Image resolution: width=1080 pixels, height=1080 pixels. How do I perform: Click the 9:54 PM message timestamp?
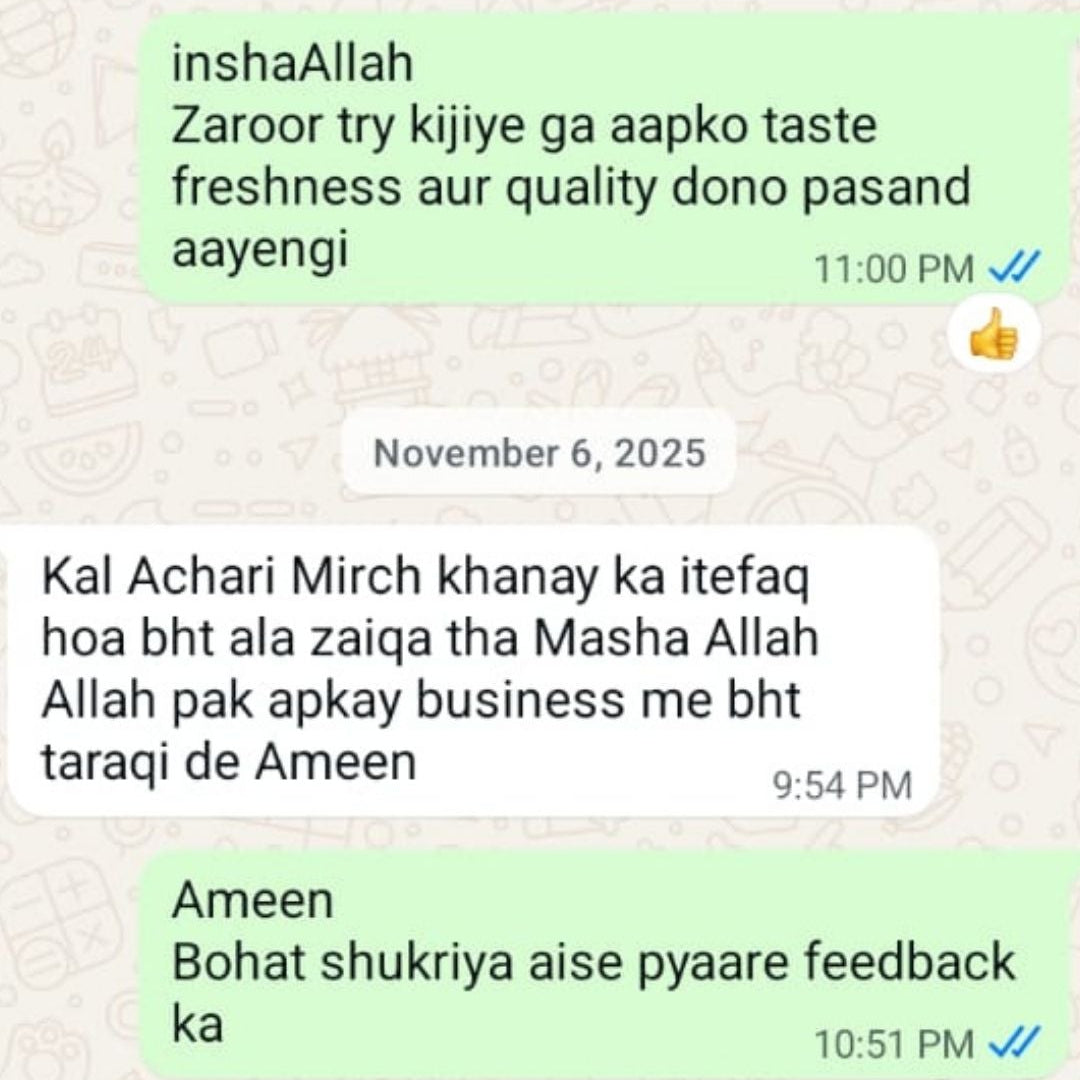[842, 785]
